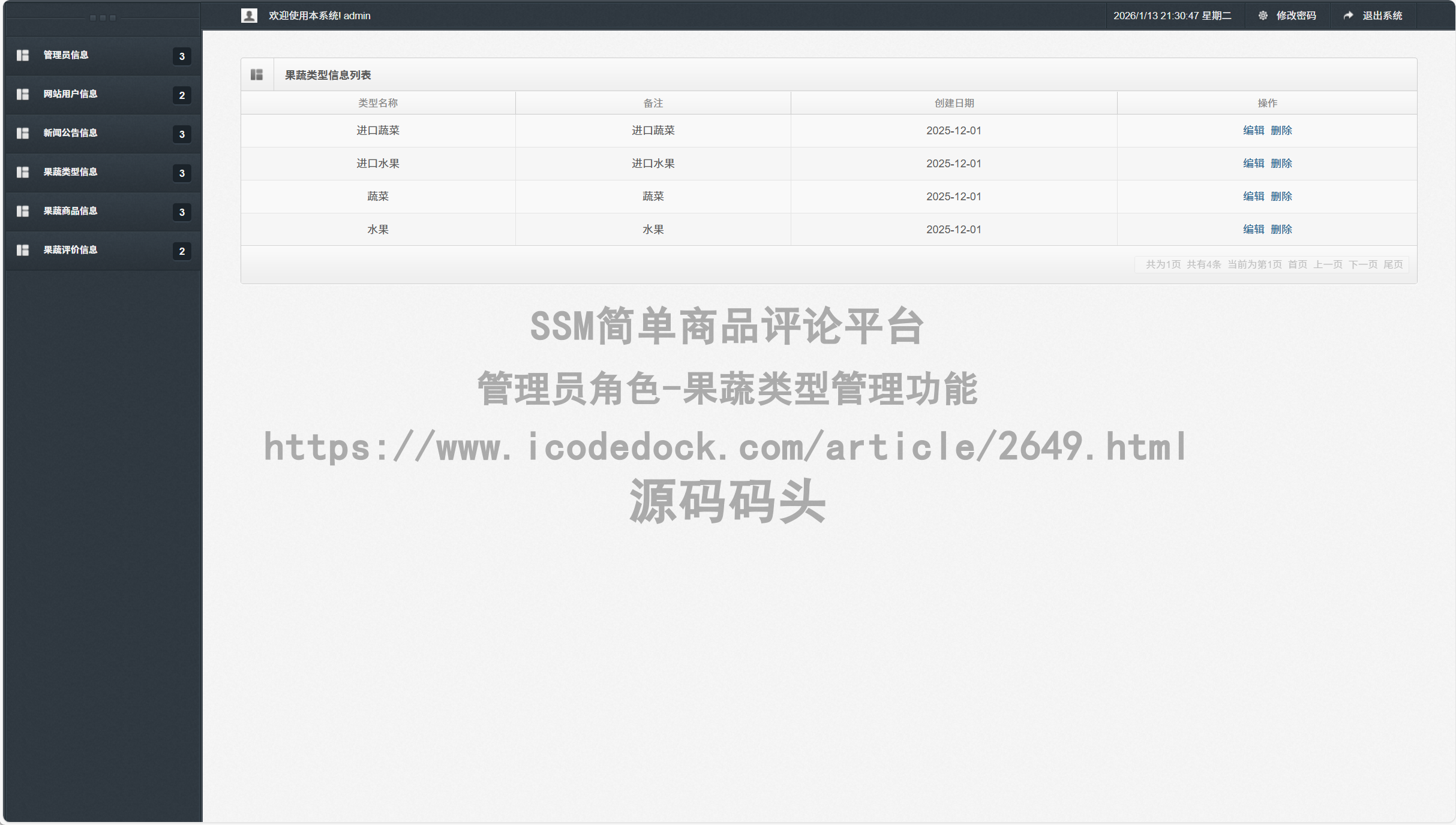Viewport: 1456px width, 825px height.
Task: Open the 果蔬类型信息 menu item
Action: click(70, 172)
